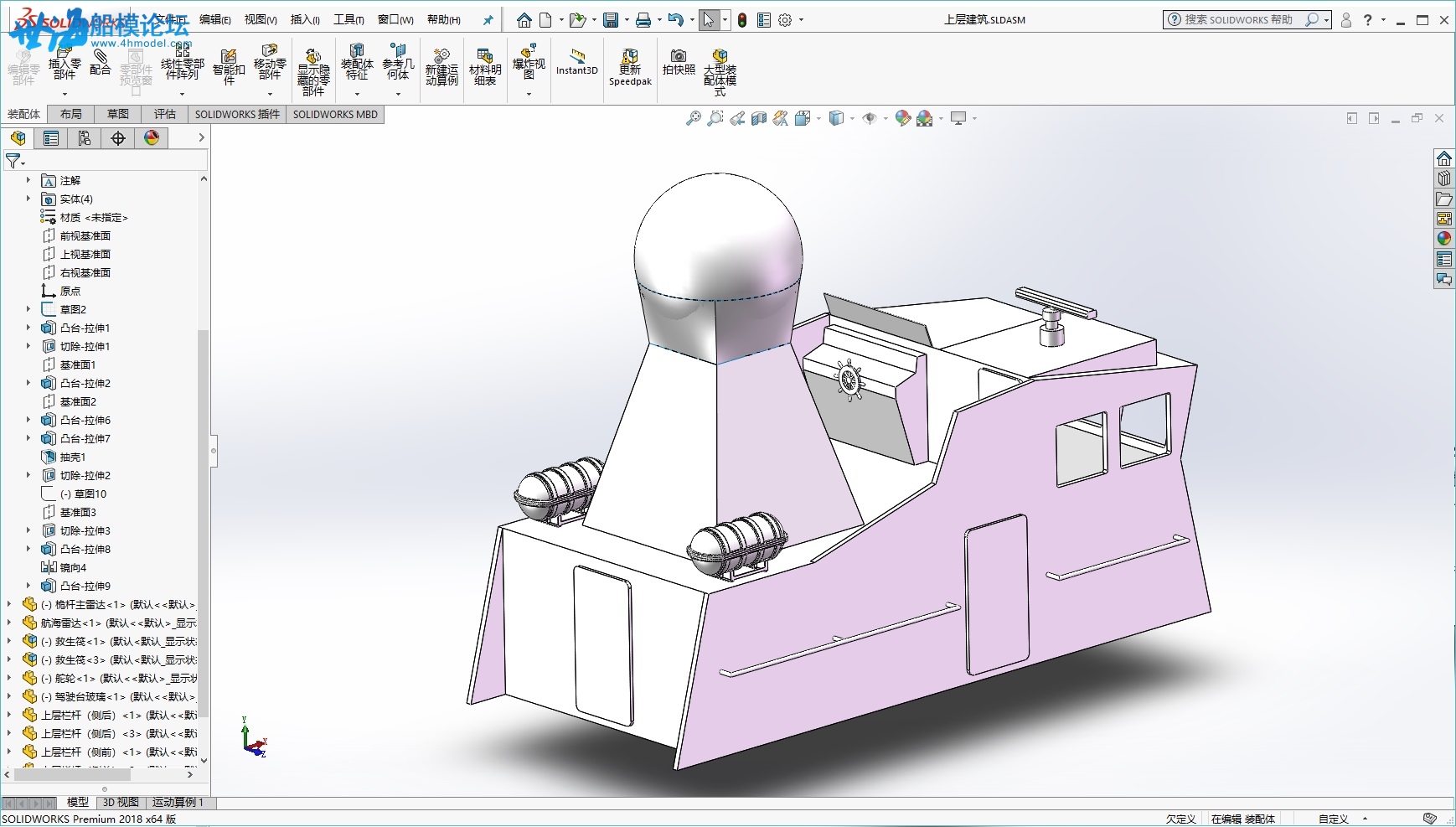Expand the 实体(4) tree node
The height and width of the screenshot is (827, 1456).
pos(28,199)
